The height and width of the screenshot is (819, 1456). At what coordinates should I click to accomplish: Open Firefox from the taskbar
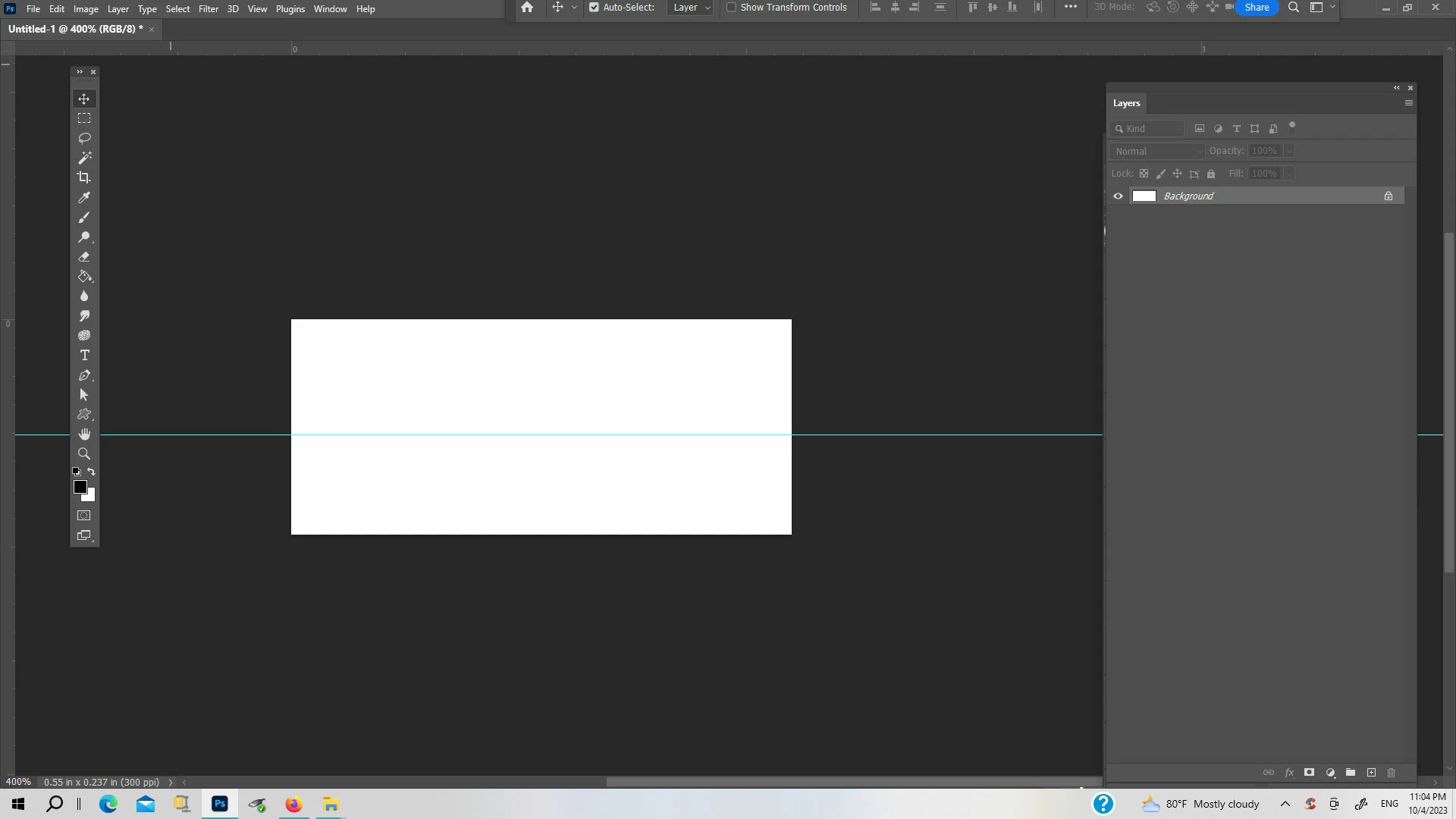pos(293,804)
